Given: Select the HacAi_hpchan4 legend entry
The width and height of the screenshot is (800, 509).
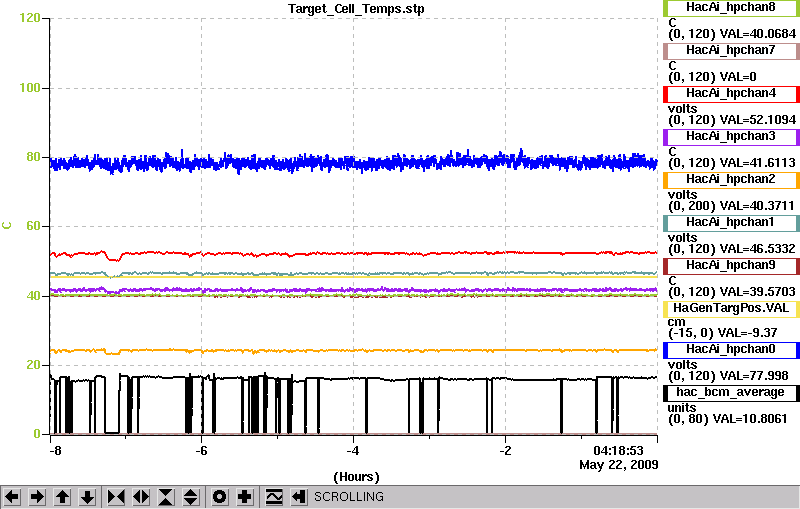Looking at the screenshot, I should coord(731,94).
